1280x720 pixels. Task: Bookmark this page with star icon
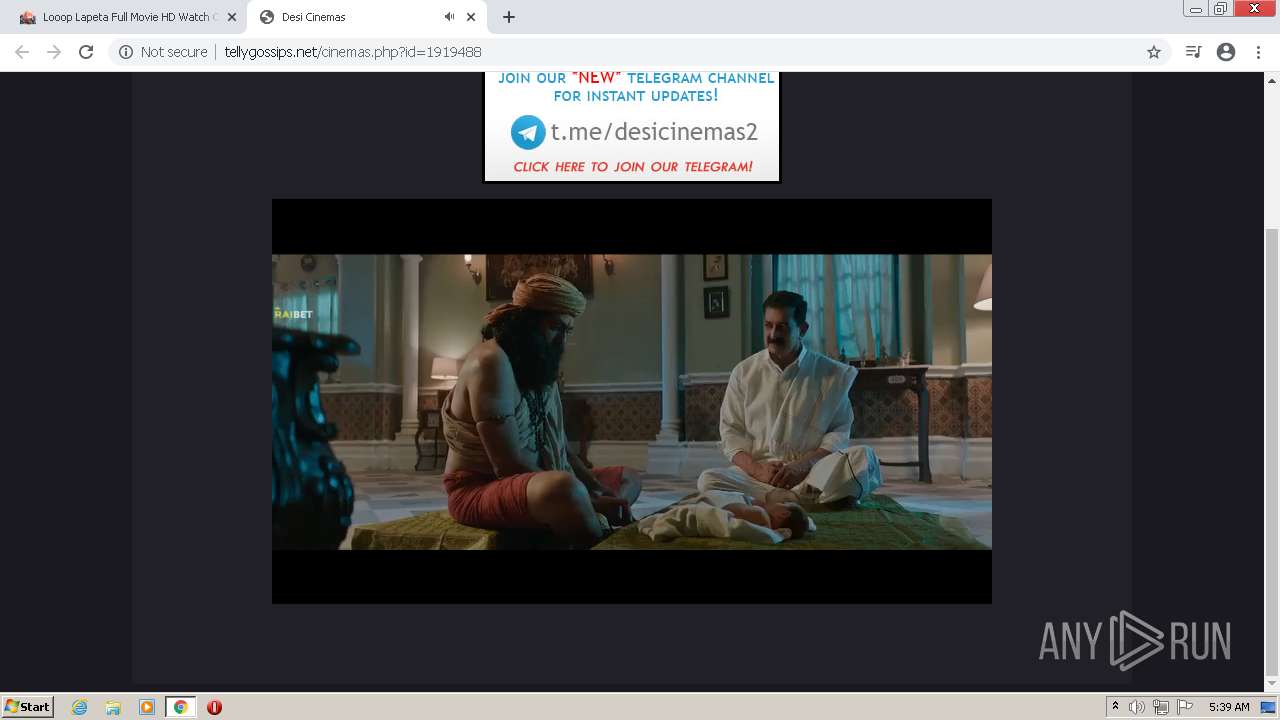[1154, 52]
